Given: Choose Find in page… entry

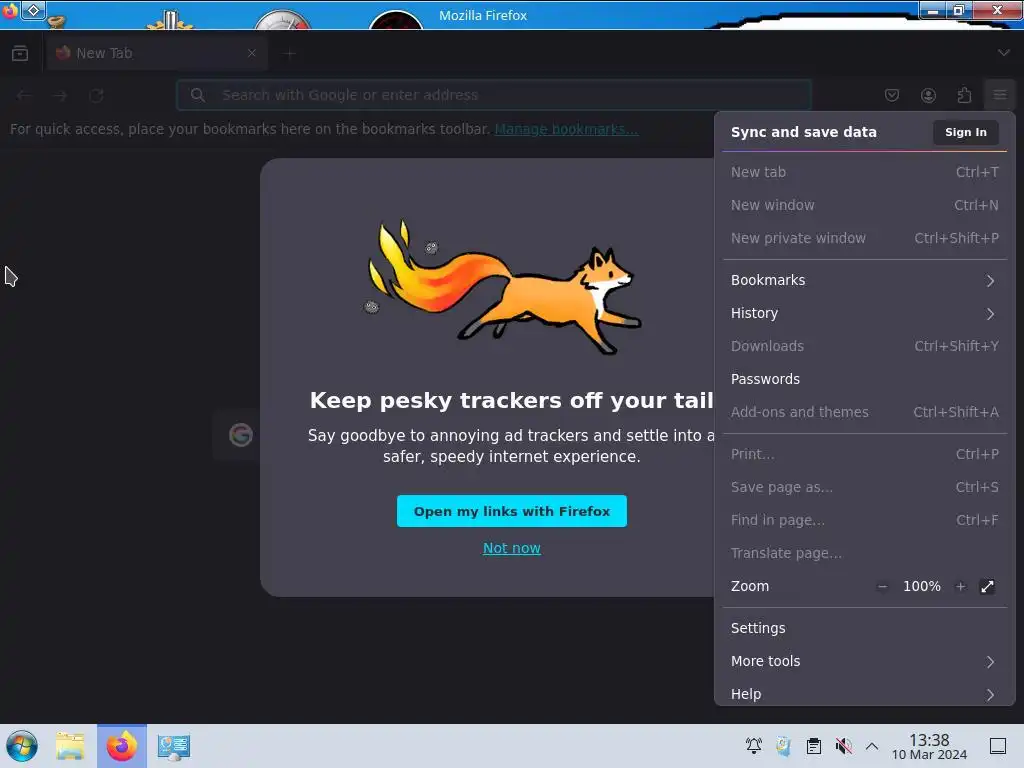Looking at the screenshot, I should [865, 520].
